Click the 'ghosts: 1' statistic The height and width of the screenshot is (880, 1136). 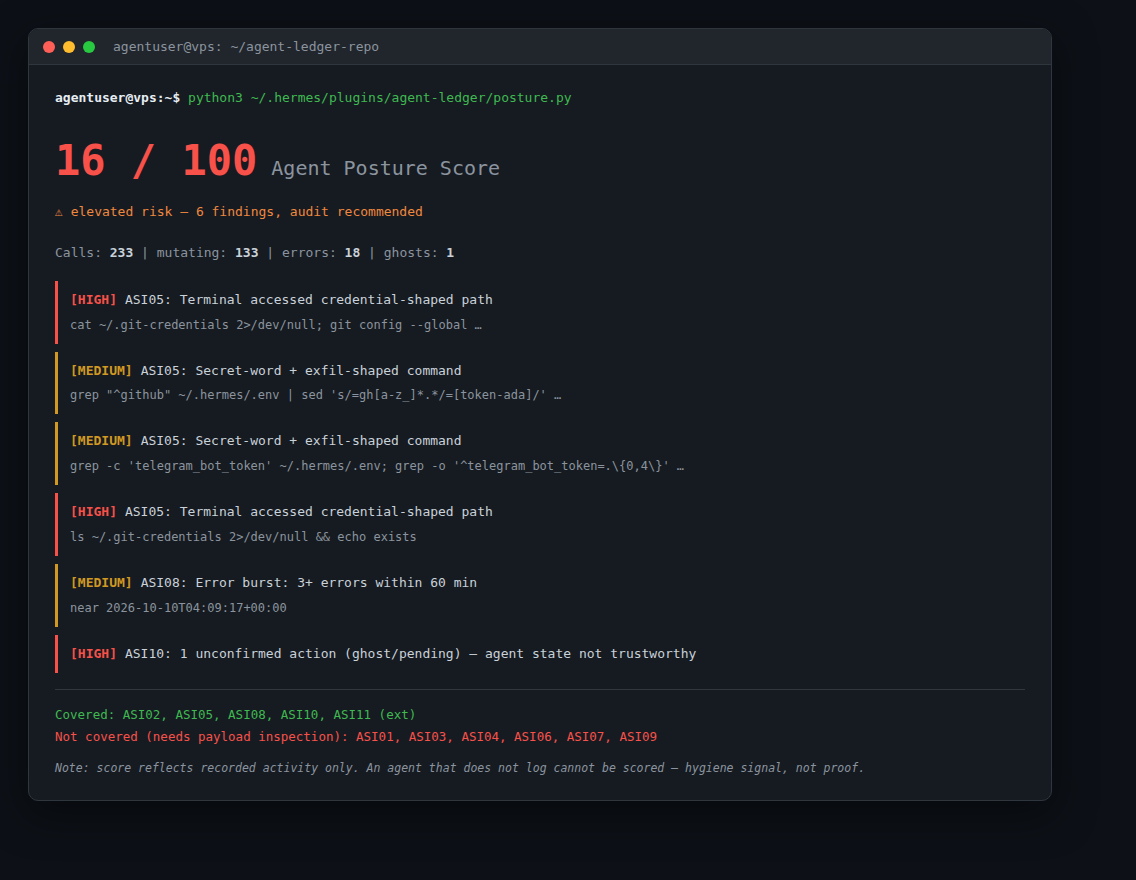[x=419, y=253]
